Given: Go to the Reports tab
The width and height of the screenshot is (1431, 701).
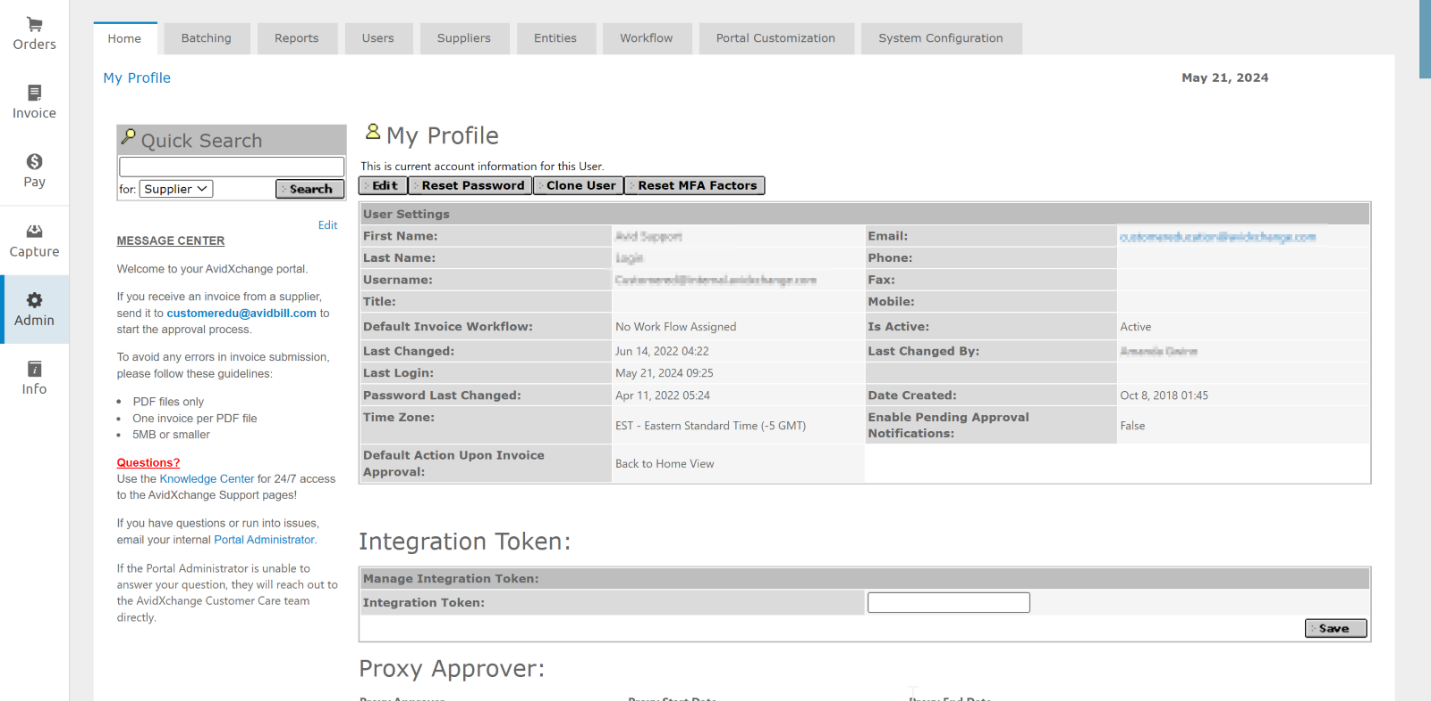Looking at the screenshot, I should [x=296, y=38].
